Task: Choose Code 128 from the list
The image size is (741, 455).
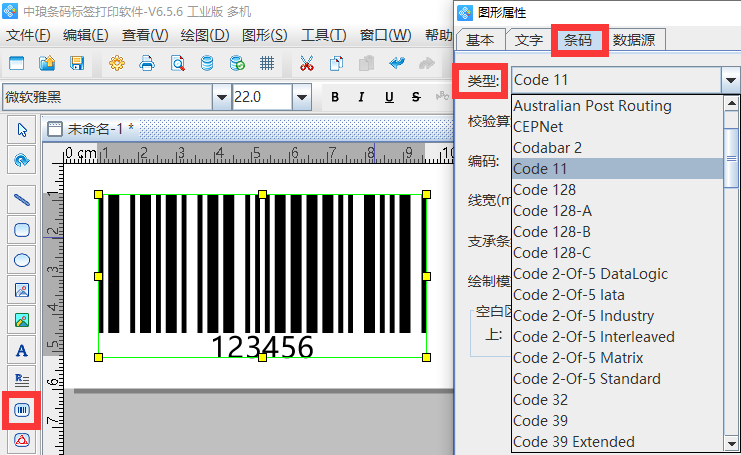Action: pos(544,190)
